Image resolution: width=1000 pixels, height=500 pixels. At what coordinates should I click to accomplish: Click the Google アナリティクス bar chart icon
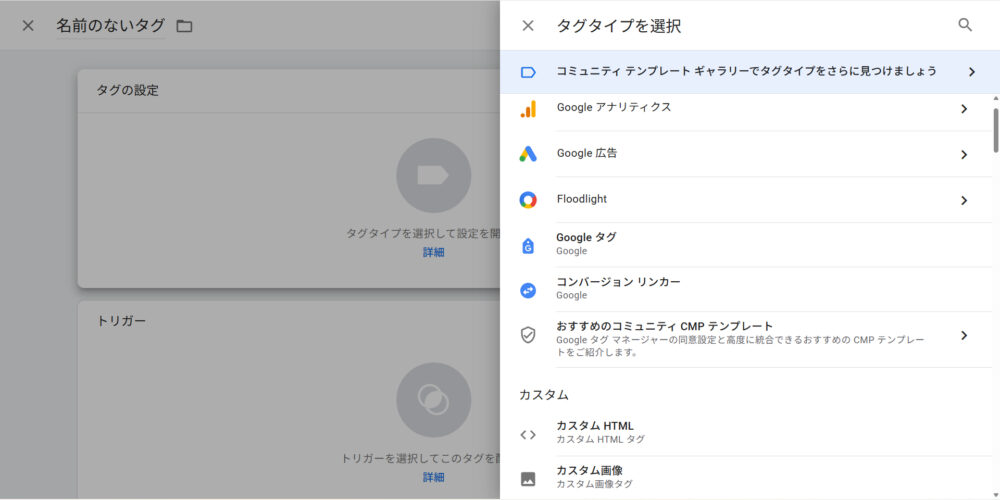pos(528,109)
